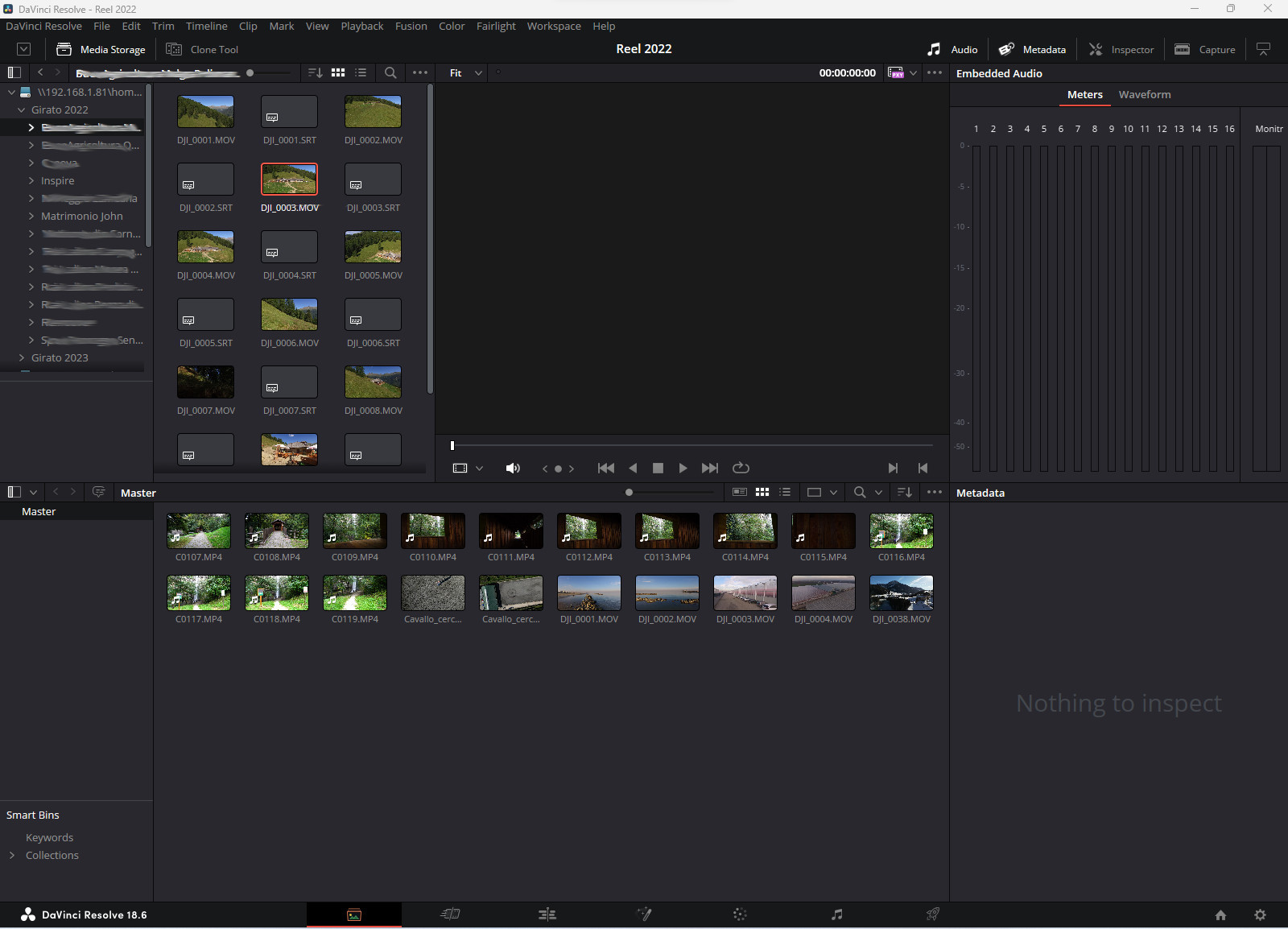
Task: Click the viewer volume speaker icon
Action: [x=513, y=468]
